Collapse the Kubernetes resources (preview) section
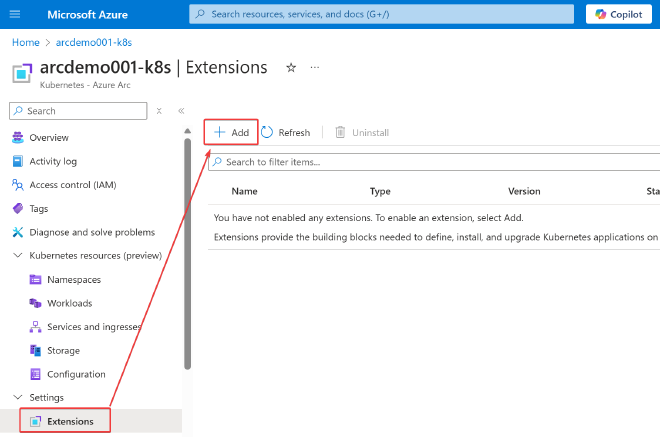The width and height of the screenshot is (660, 437). tap(18, 256)
